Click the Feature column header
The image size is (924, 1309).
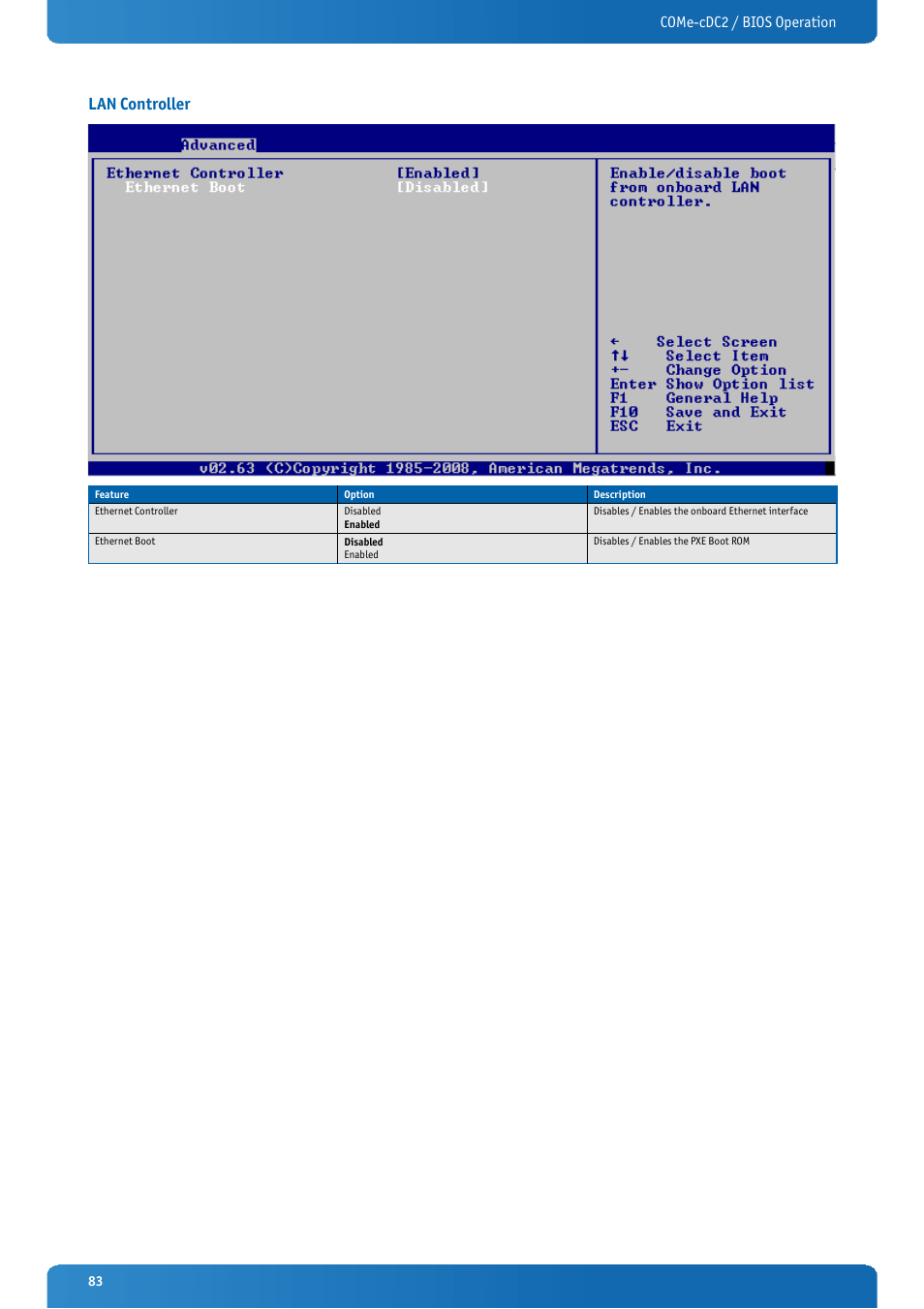[111, 495]
